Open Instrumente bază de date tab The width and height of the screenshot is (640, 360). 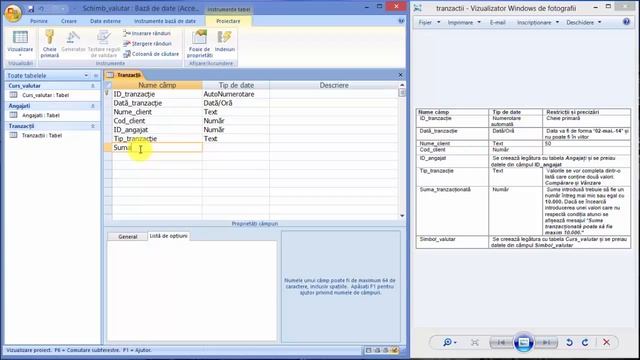165,21
